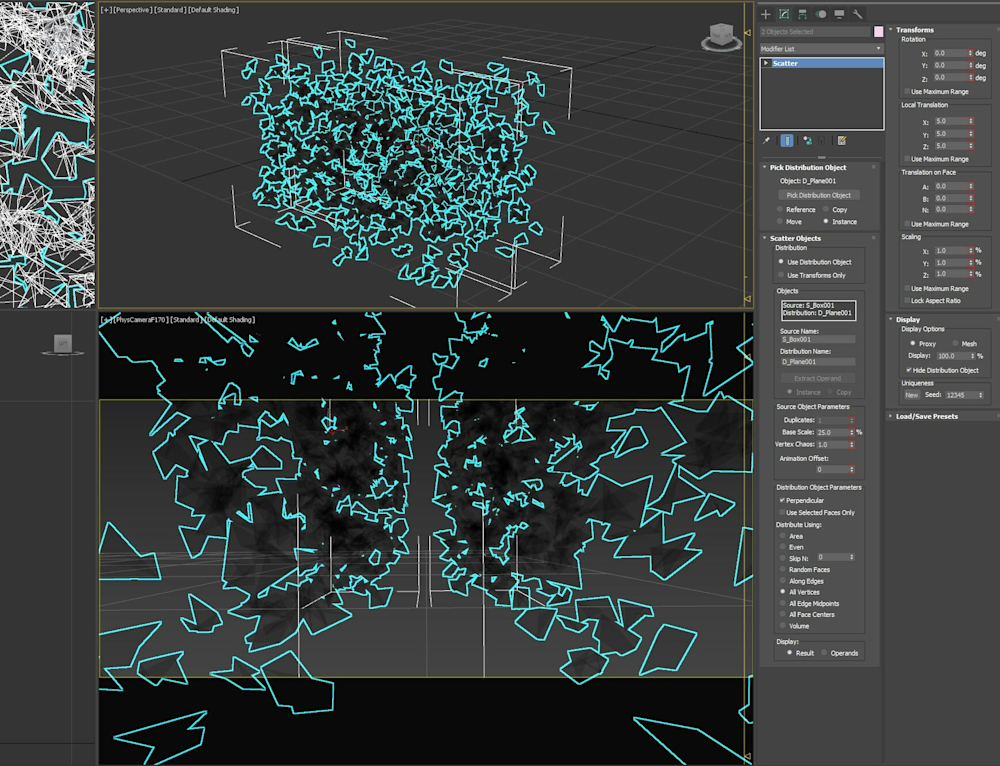Open the Motion panel tab

tap(821, 14)
